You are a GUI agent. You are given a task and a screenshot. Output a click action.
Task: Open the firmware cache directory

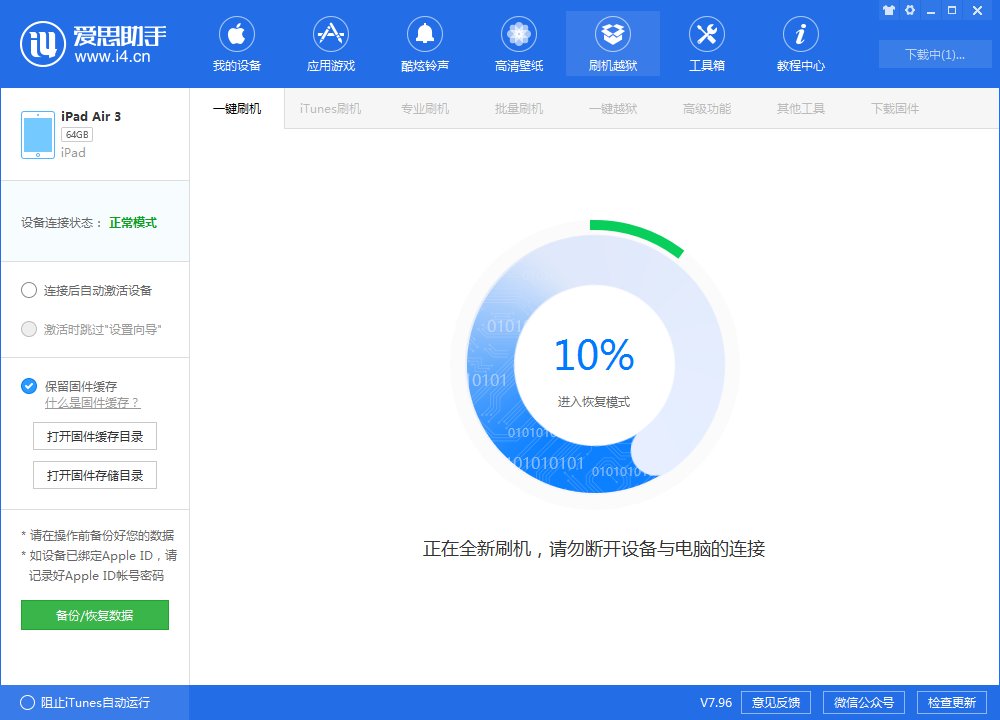95,436
